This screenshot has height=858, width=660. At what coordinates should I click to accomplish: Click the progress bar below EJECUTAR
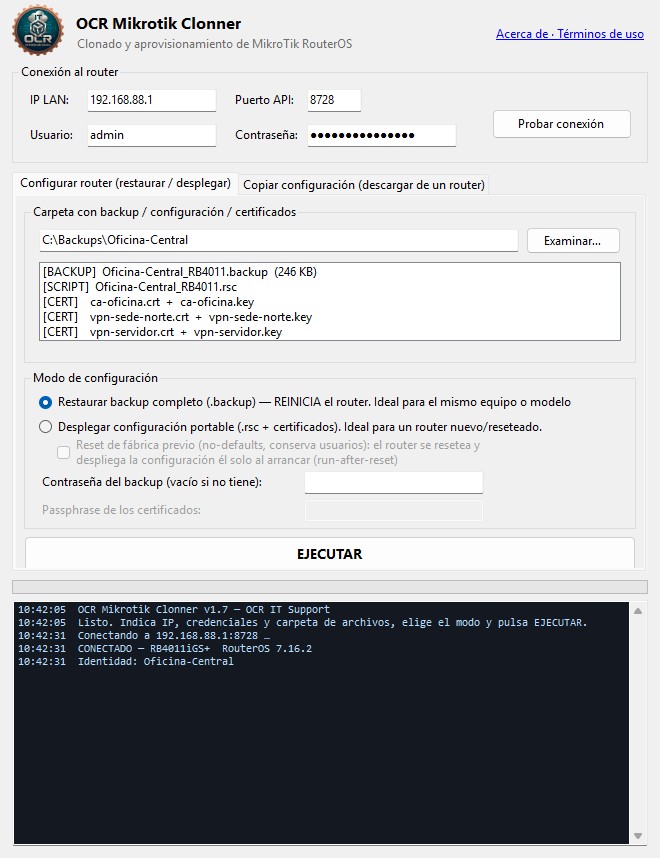click(x=329, y=587)
